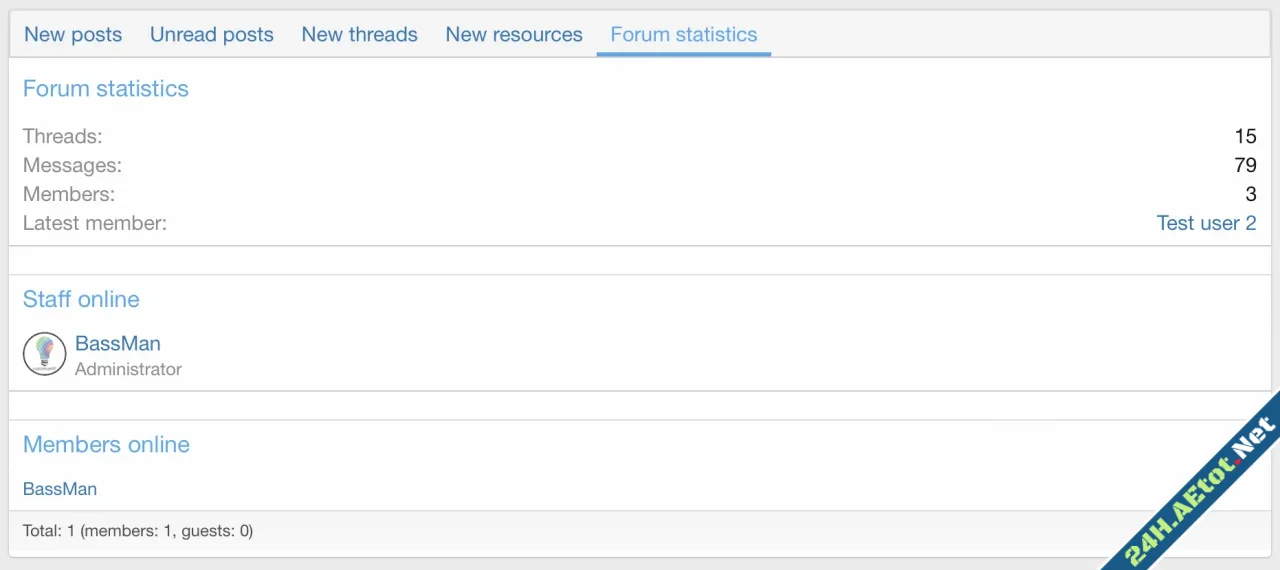Open BassMan's profile under Staff online

tap(117, 343)
